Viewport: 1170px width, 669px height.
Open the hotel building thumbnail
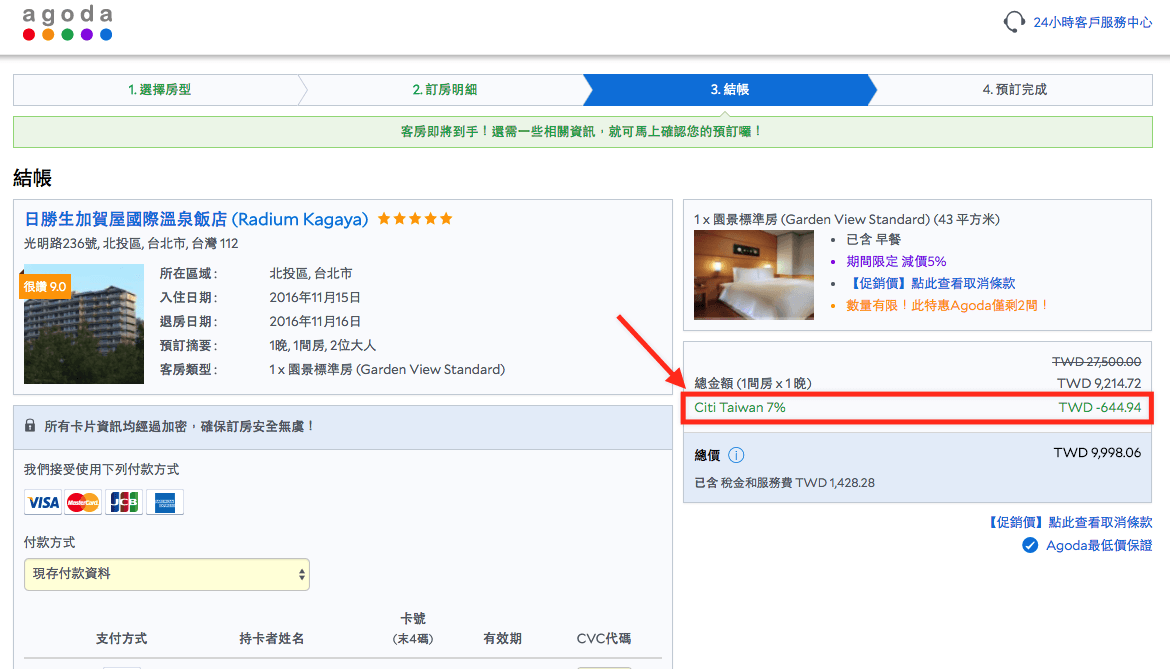(84, 324)
